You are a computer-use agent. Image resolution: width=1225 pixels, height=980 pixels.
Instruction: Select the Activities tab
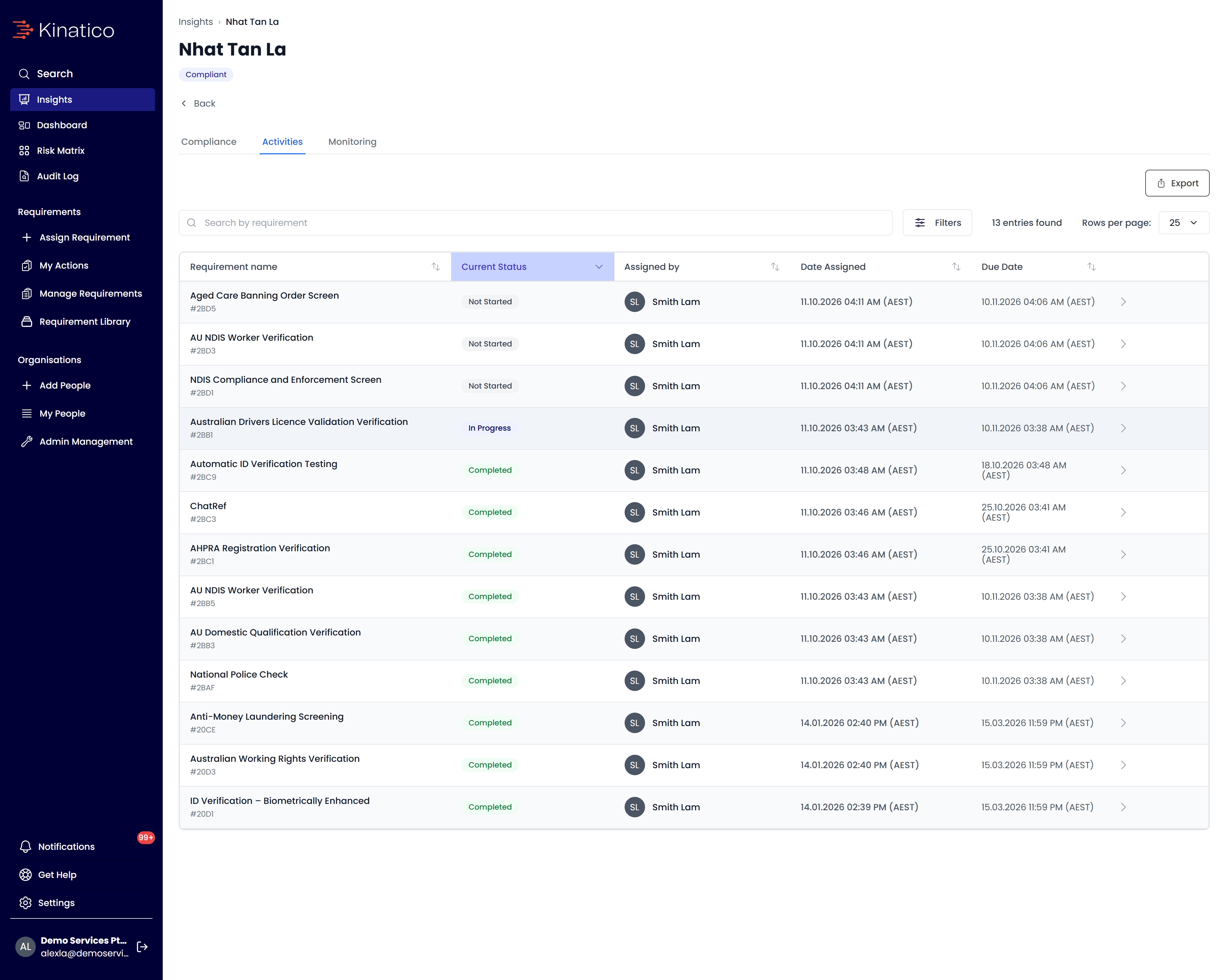pyautogui.click(x=282, y=141)
